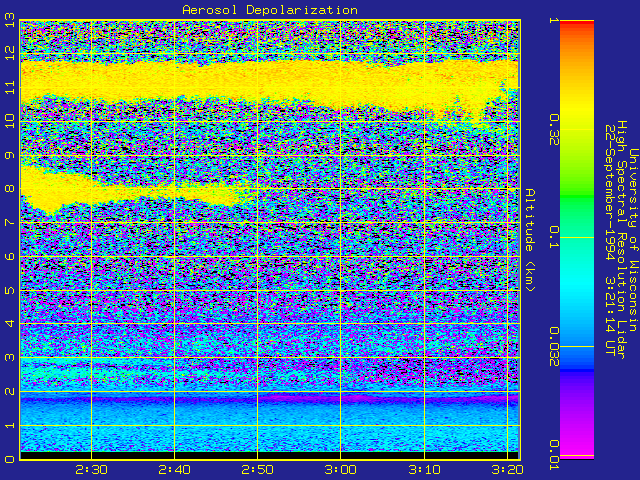Click the altitude label 12
Viewport: 640px width, 480px height.
click(10, 53)
